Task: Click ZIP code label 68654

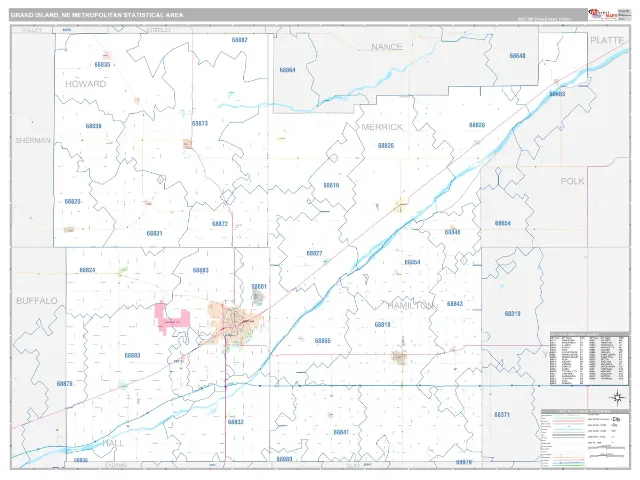Action: [x=502, y=224]
